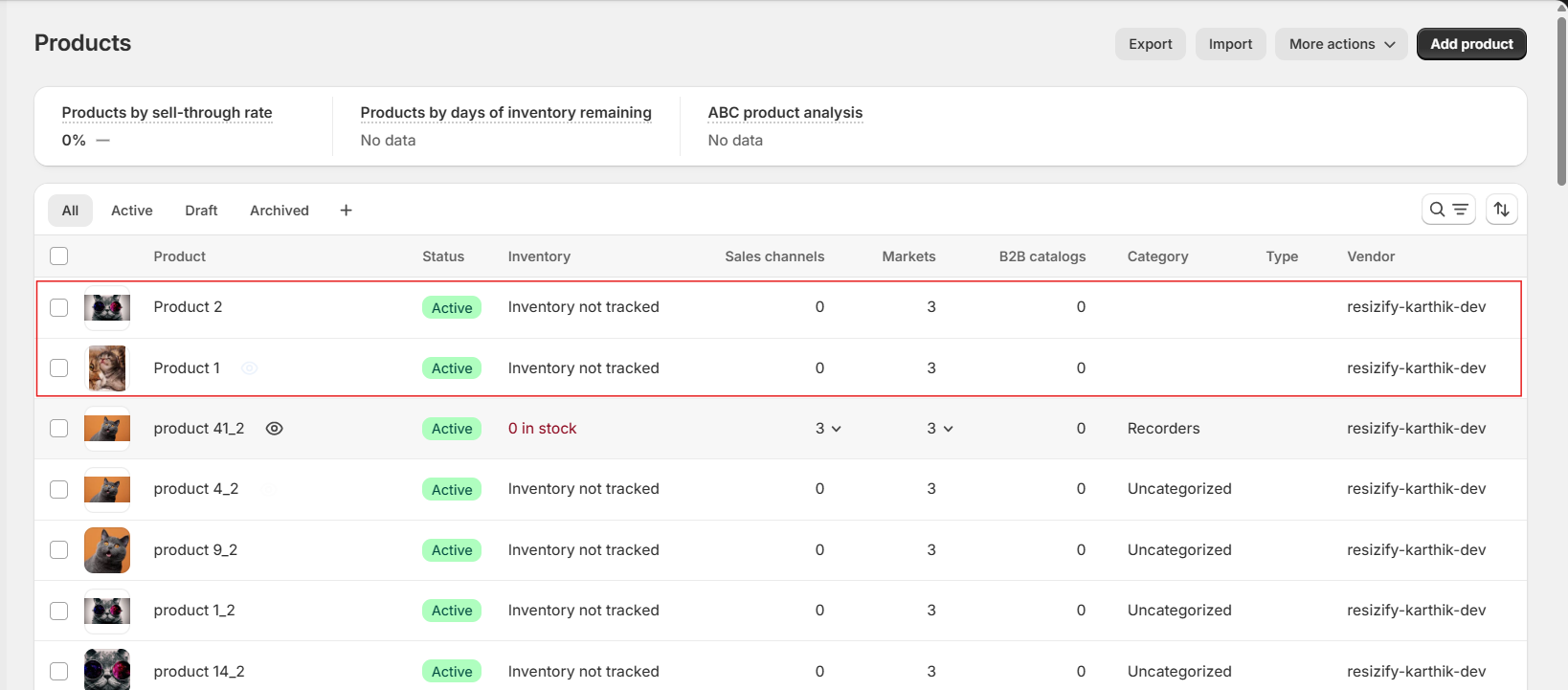Click the Export button

[1150, 44]
